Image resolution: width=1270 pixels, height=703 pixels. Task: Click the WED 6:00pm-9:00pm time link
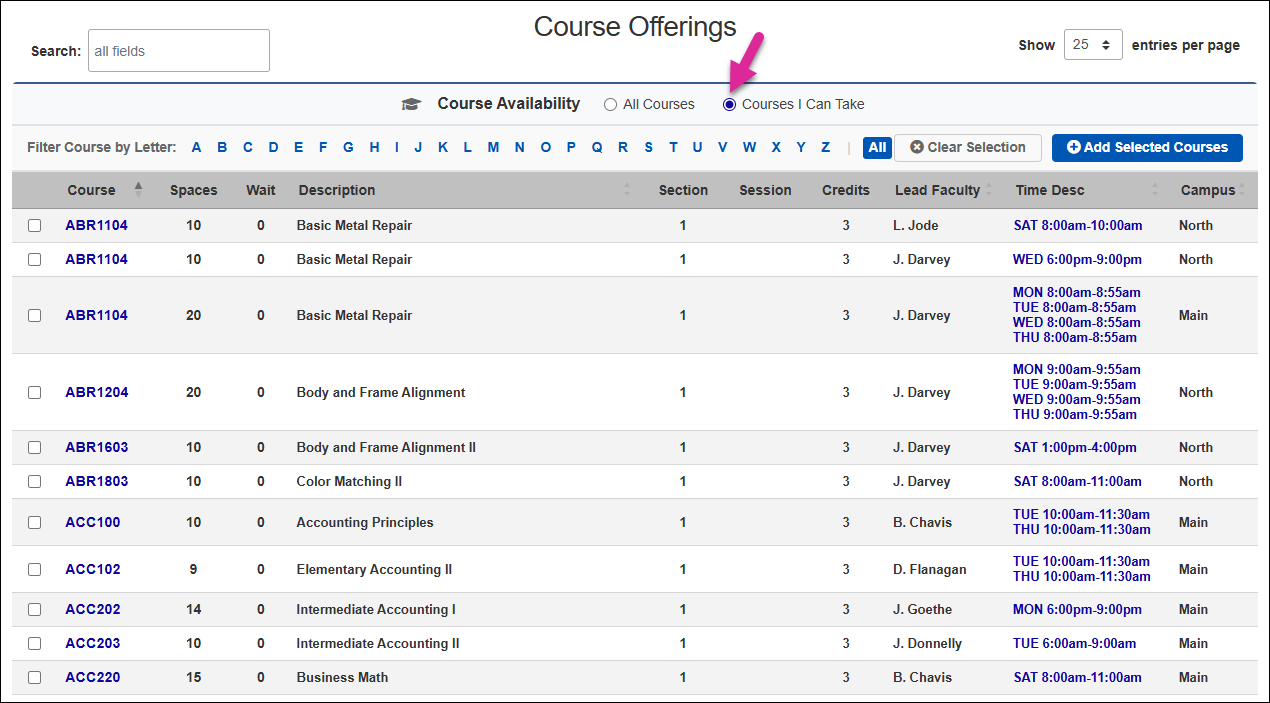(1077, 259)
